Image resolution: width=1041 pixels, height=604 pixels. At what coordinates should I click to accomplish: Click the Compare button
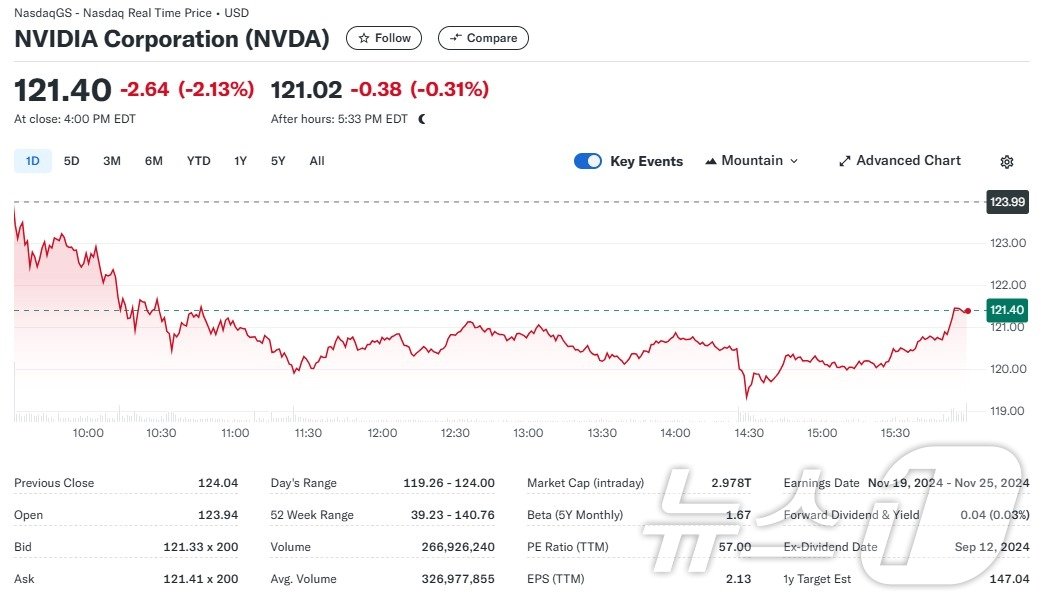[x=483, y=38]
